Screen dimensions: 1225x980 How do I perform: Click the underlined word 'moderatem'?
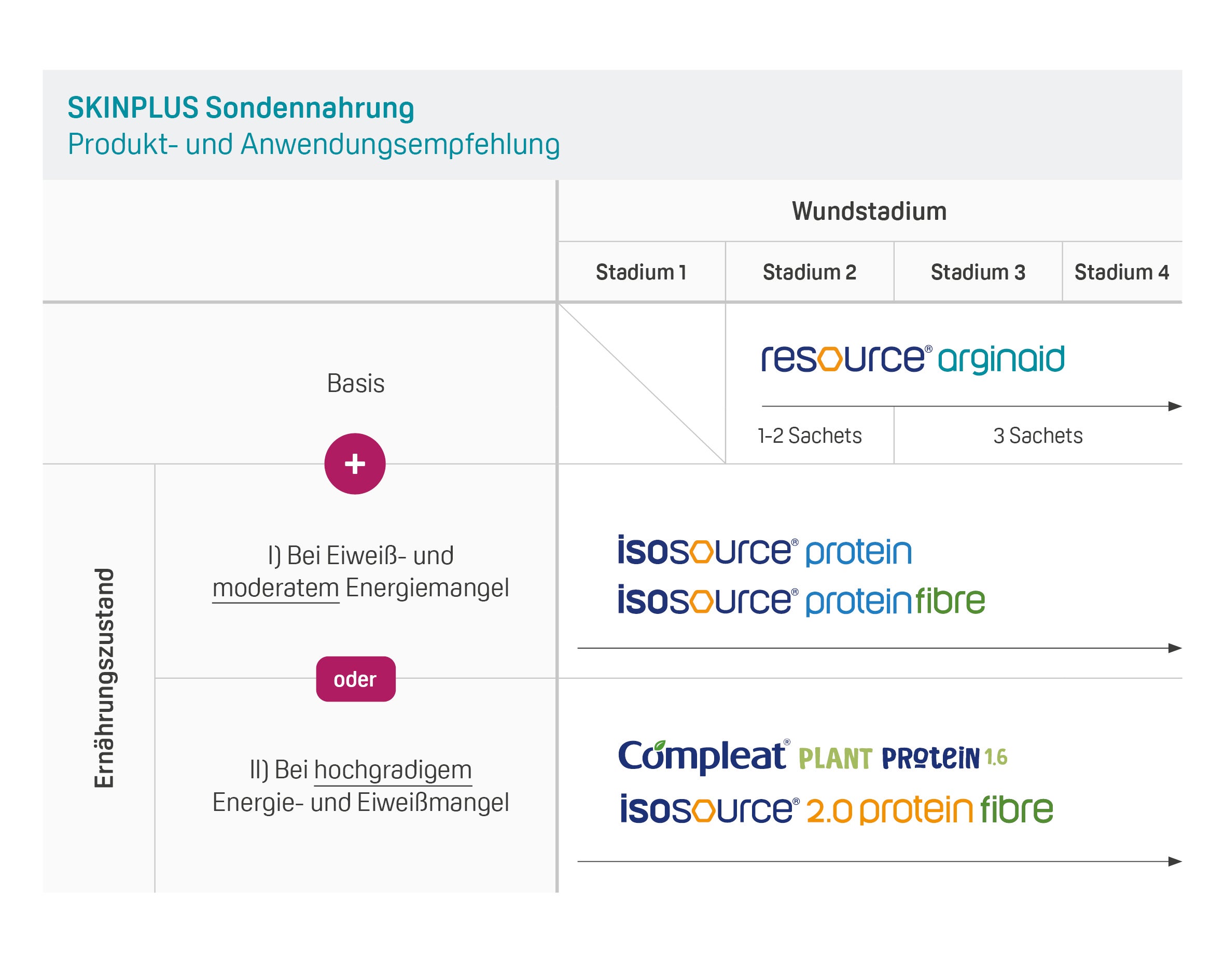(275, 587)
